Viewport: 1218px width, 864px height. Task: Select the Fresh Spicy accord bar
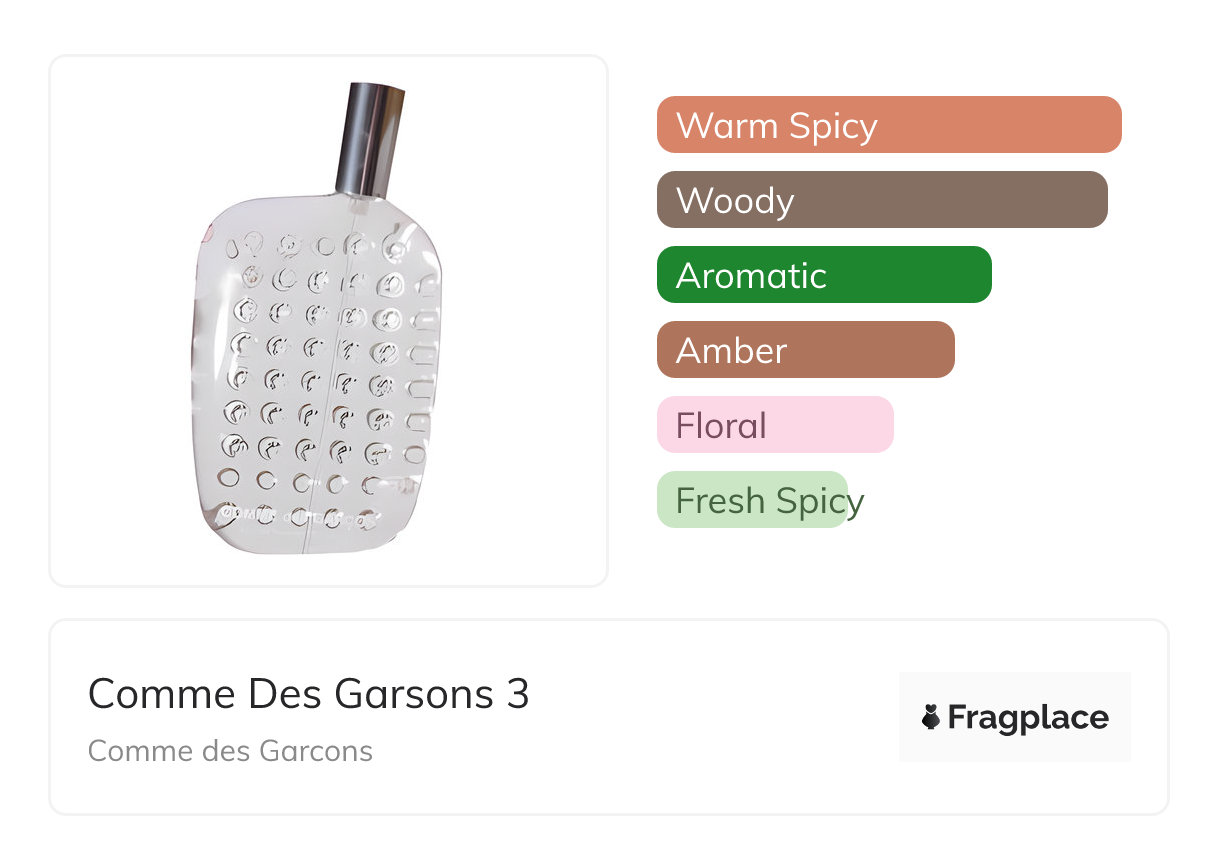tap(752, 500)
